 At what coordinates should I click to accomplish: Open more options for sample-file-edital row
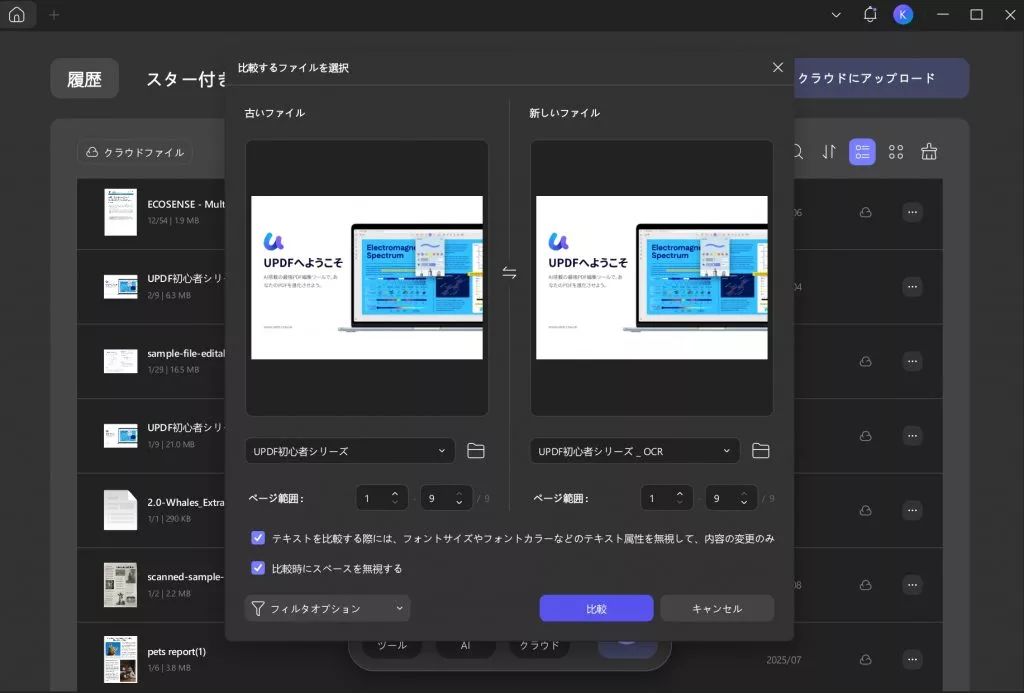912,361
